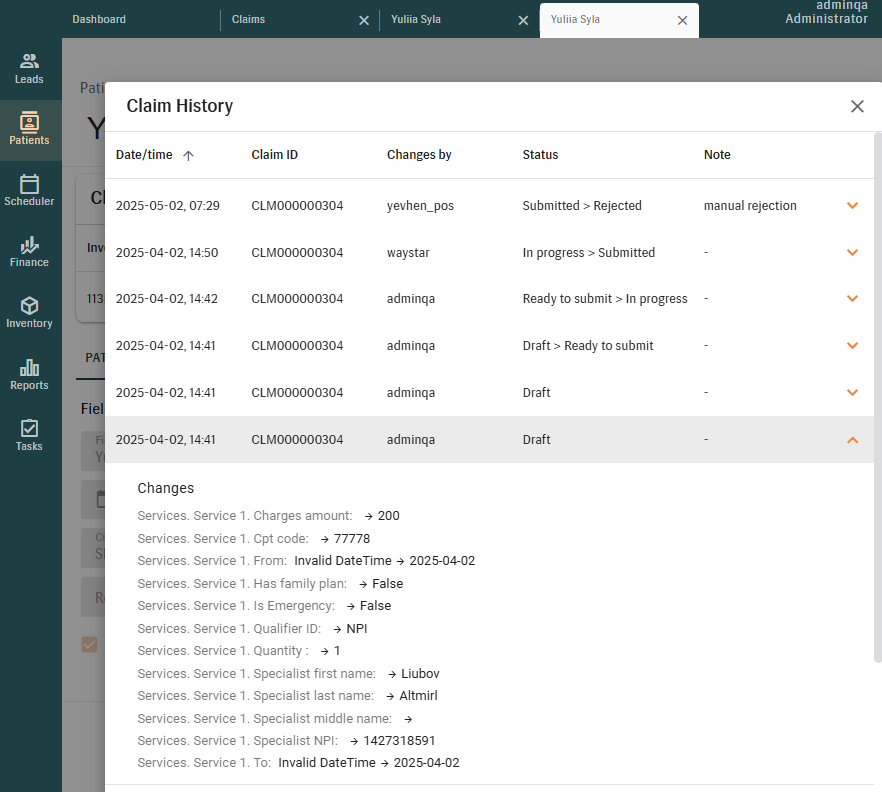This screenshot has height=792, width=882.
Task: Close the Claims tab
Action: (364, 20)
